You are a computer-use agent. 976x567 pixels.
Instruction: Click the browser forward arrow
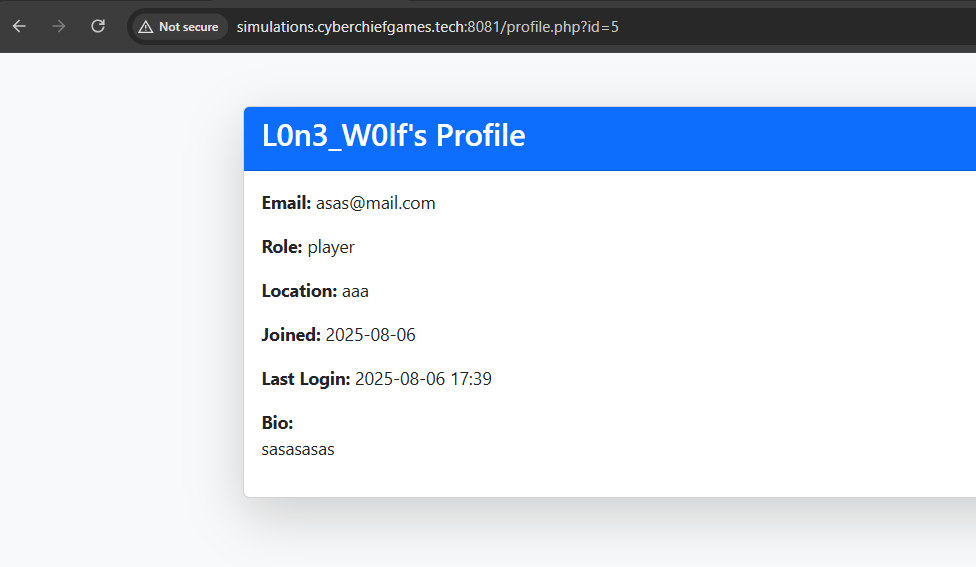pos(59,26)
